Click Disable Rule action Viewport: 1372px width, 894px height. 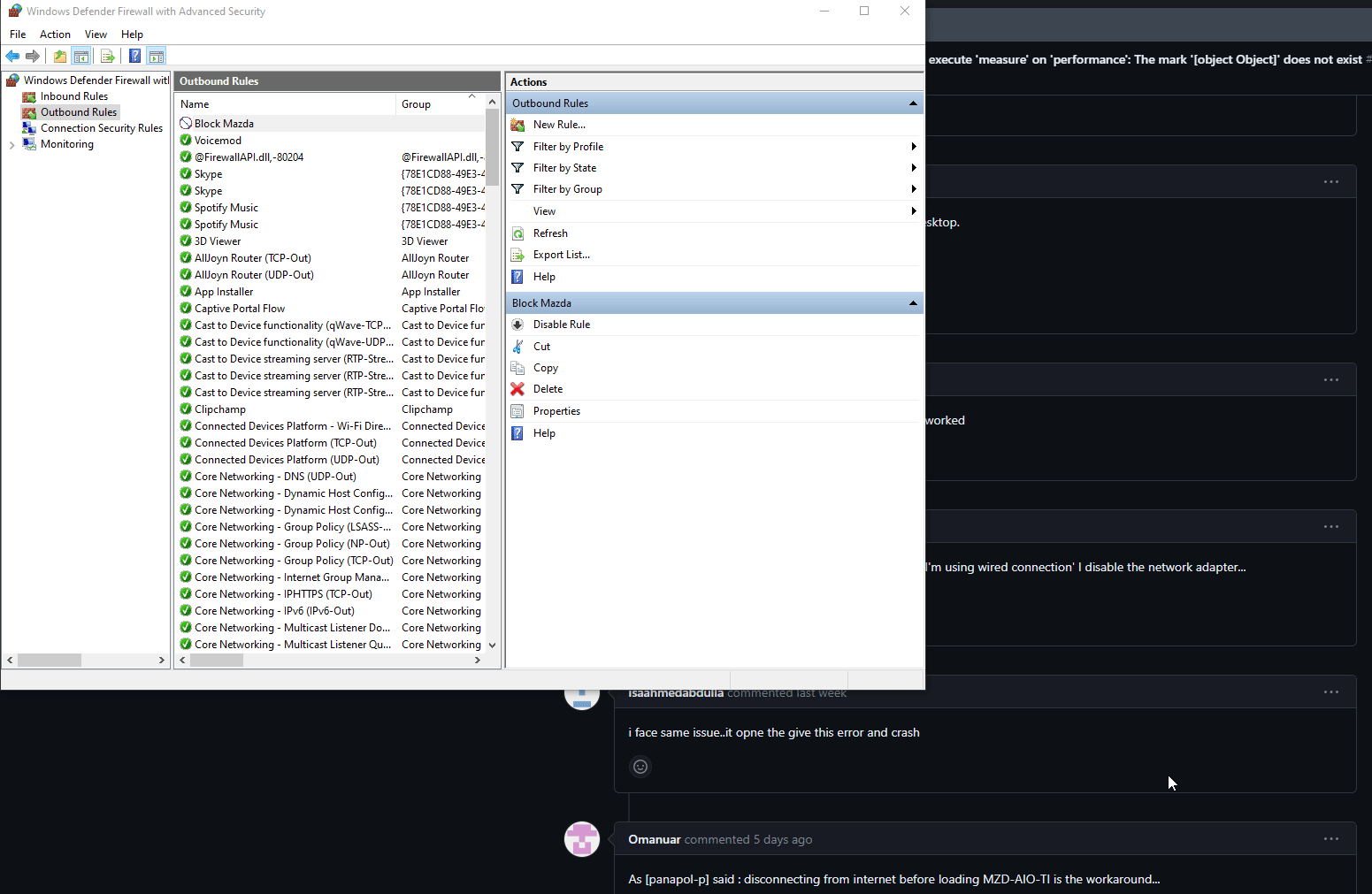(x=562, y=325)
